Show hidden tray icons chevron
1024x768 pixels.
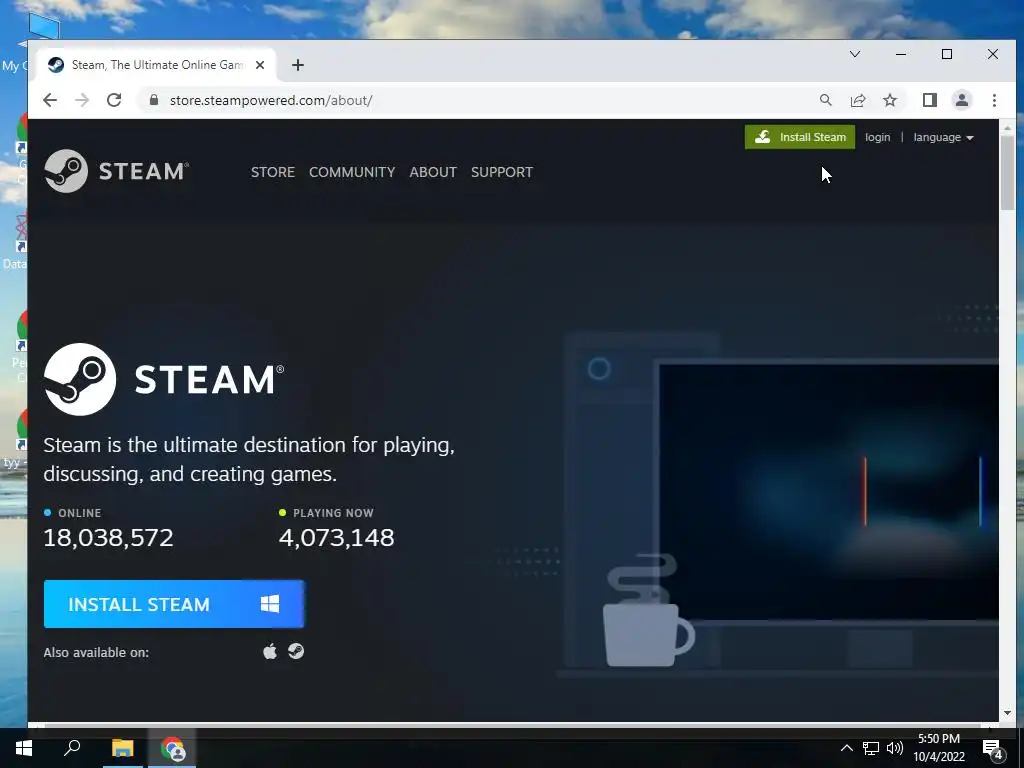[846, 748]
